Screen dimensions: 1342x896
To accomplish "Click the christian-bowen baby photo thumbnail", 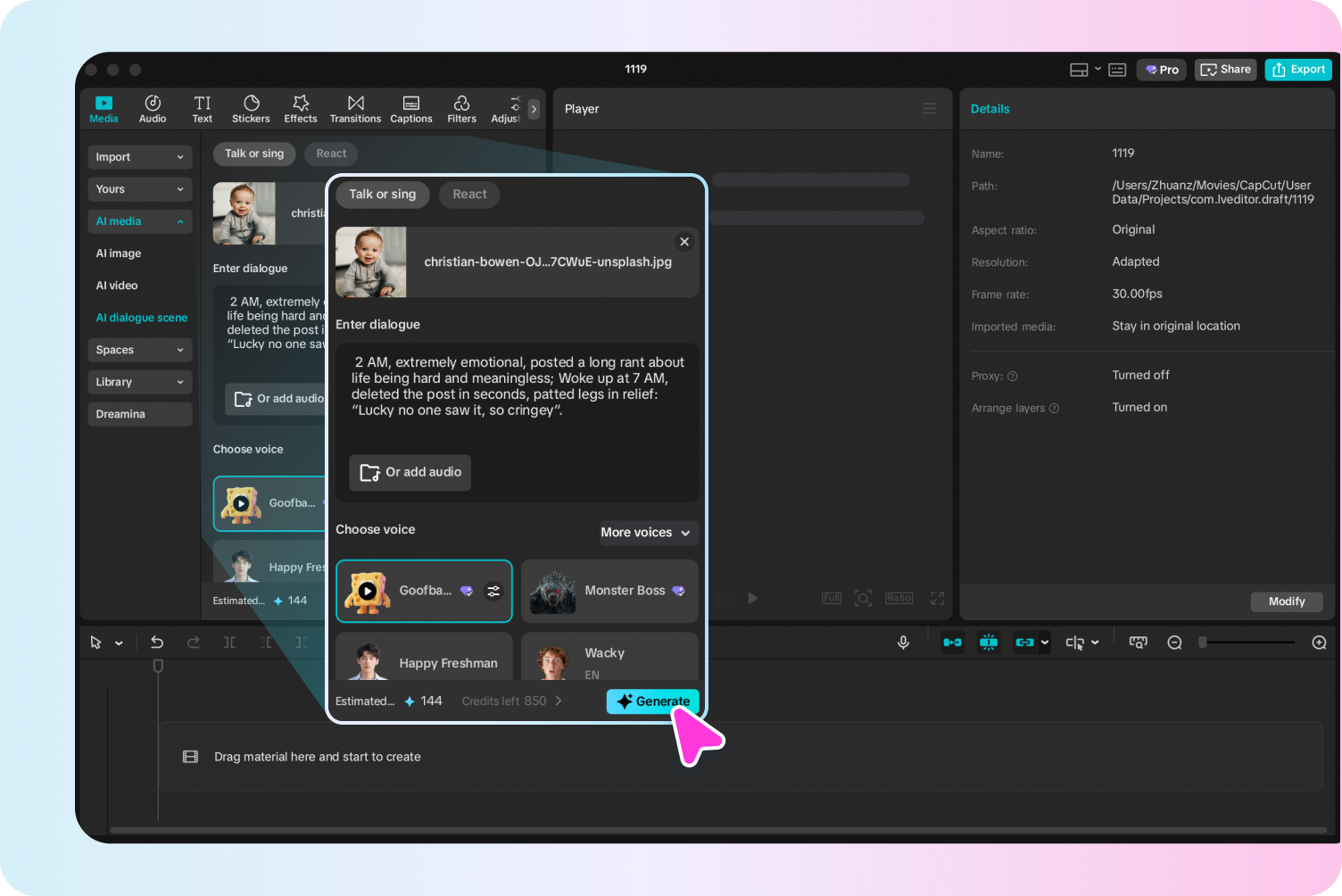I will pos(370,261).
